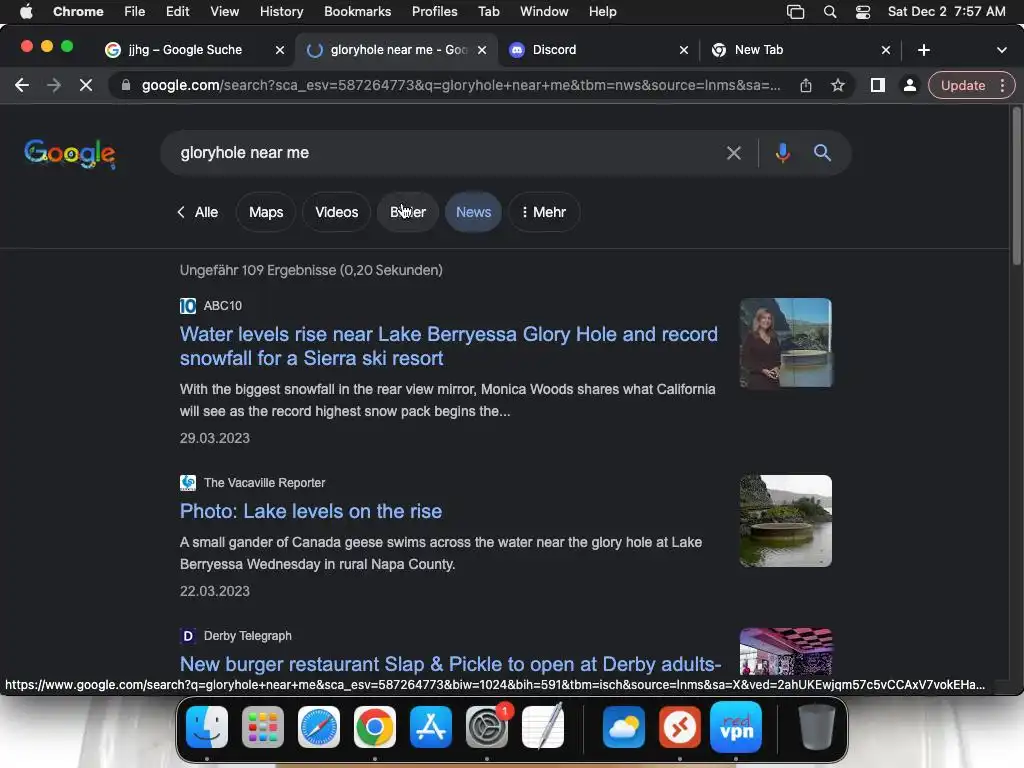Switch to the 'jjhg – Google Suche' tab
This screenshot has width=1024, height=768.
point(185,50)
